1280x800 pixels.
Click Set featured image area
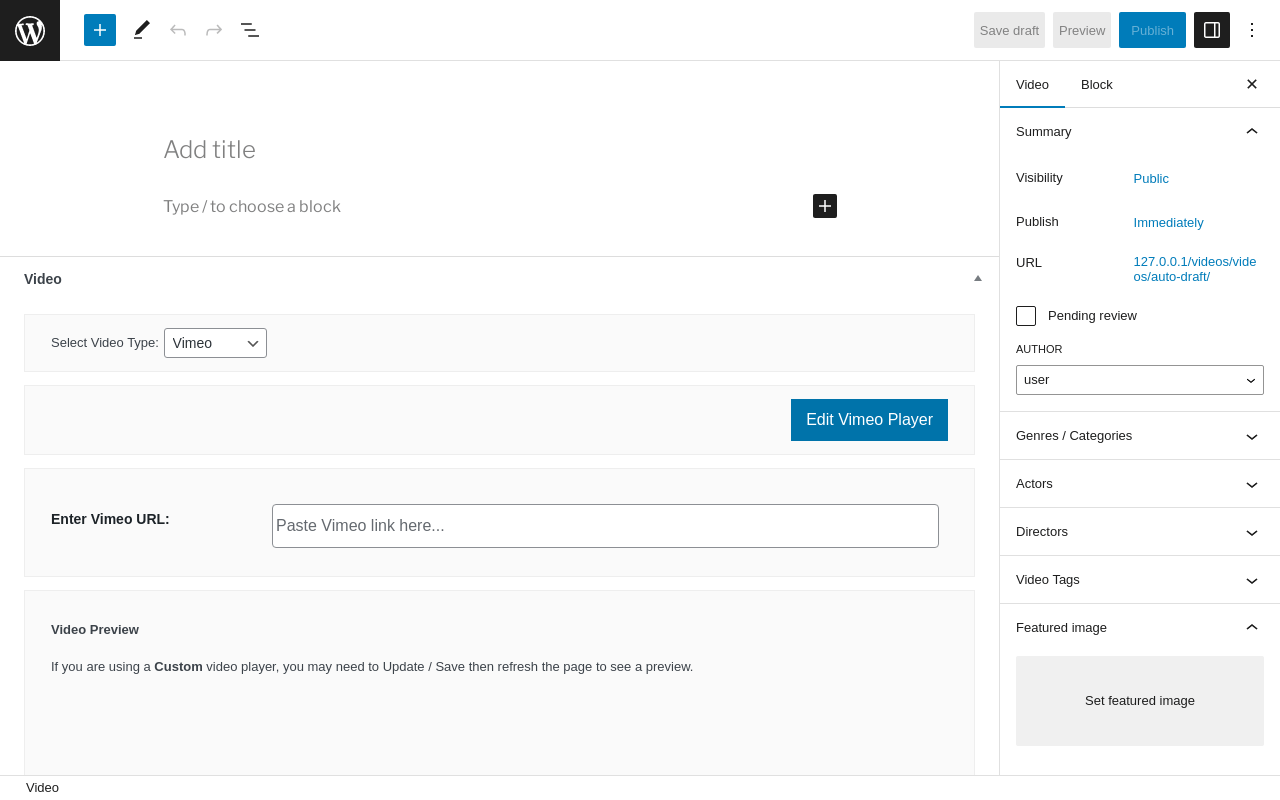pos(1140,701)
